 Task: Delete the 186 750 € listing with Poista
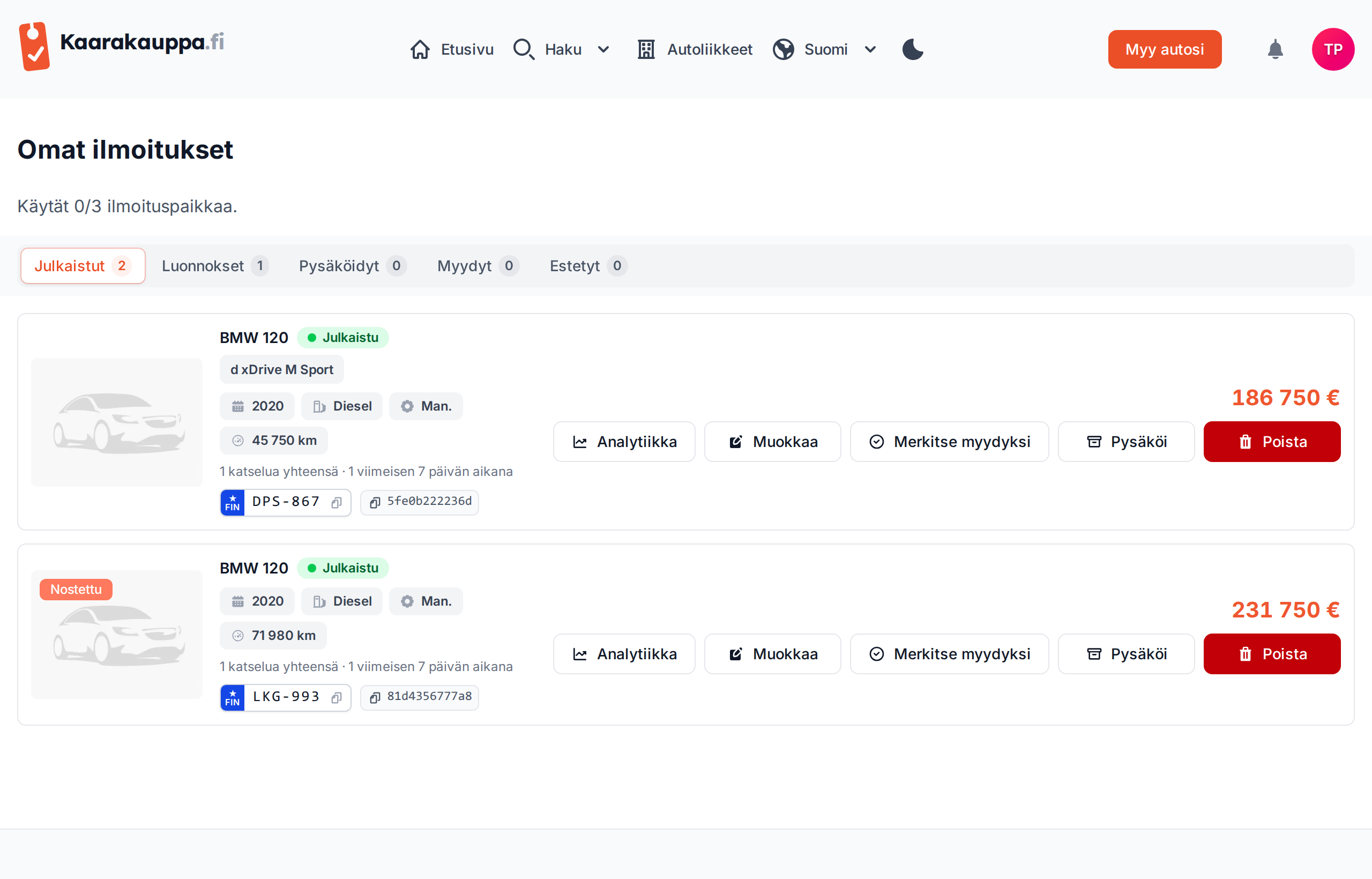point(1272,442)
